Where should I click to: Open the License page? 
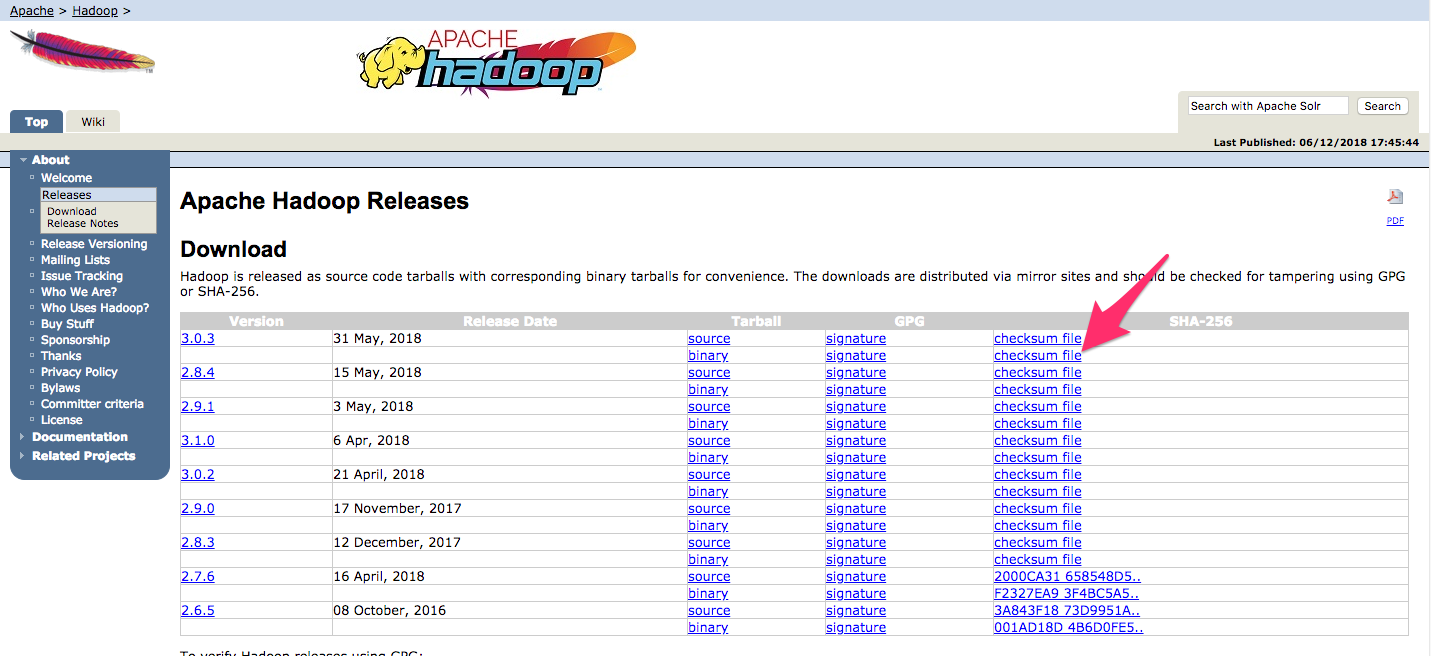click(x=61, y=420)
